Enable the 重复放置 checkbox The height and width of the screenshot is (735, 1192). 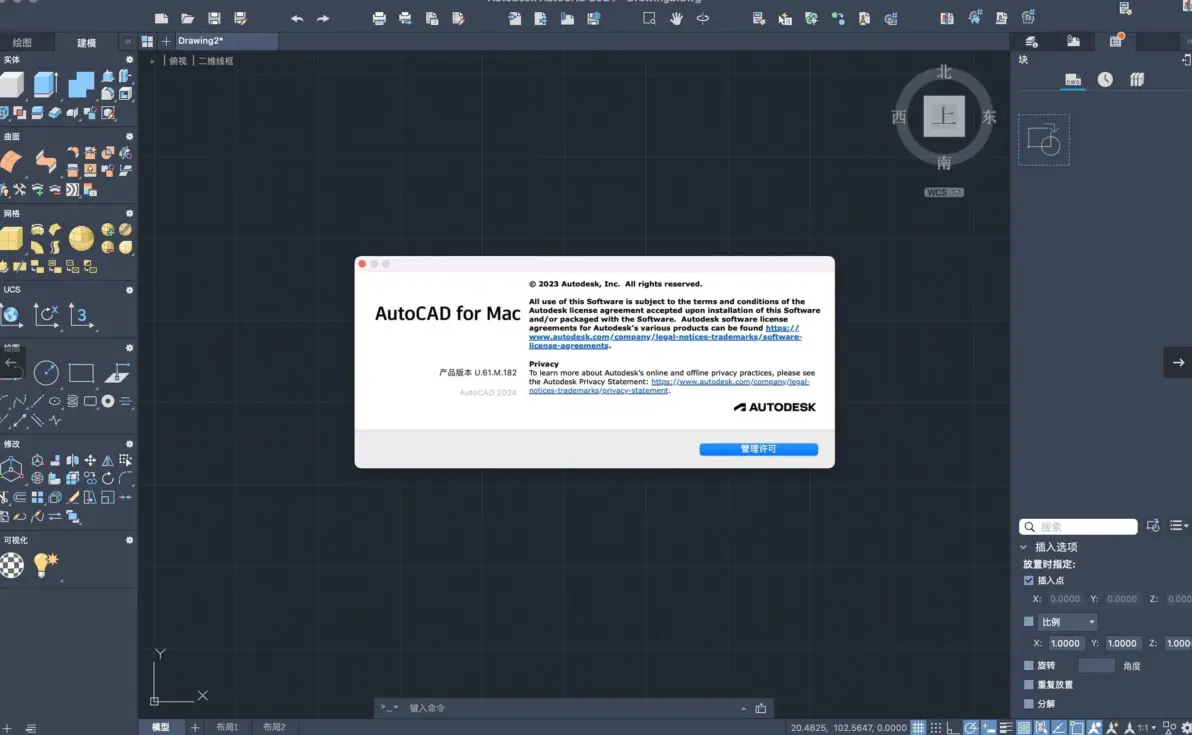[x=1029, y=684]
